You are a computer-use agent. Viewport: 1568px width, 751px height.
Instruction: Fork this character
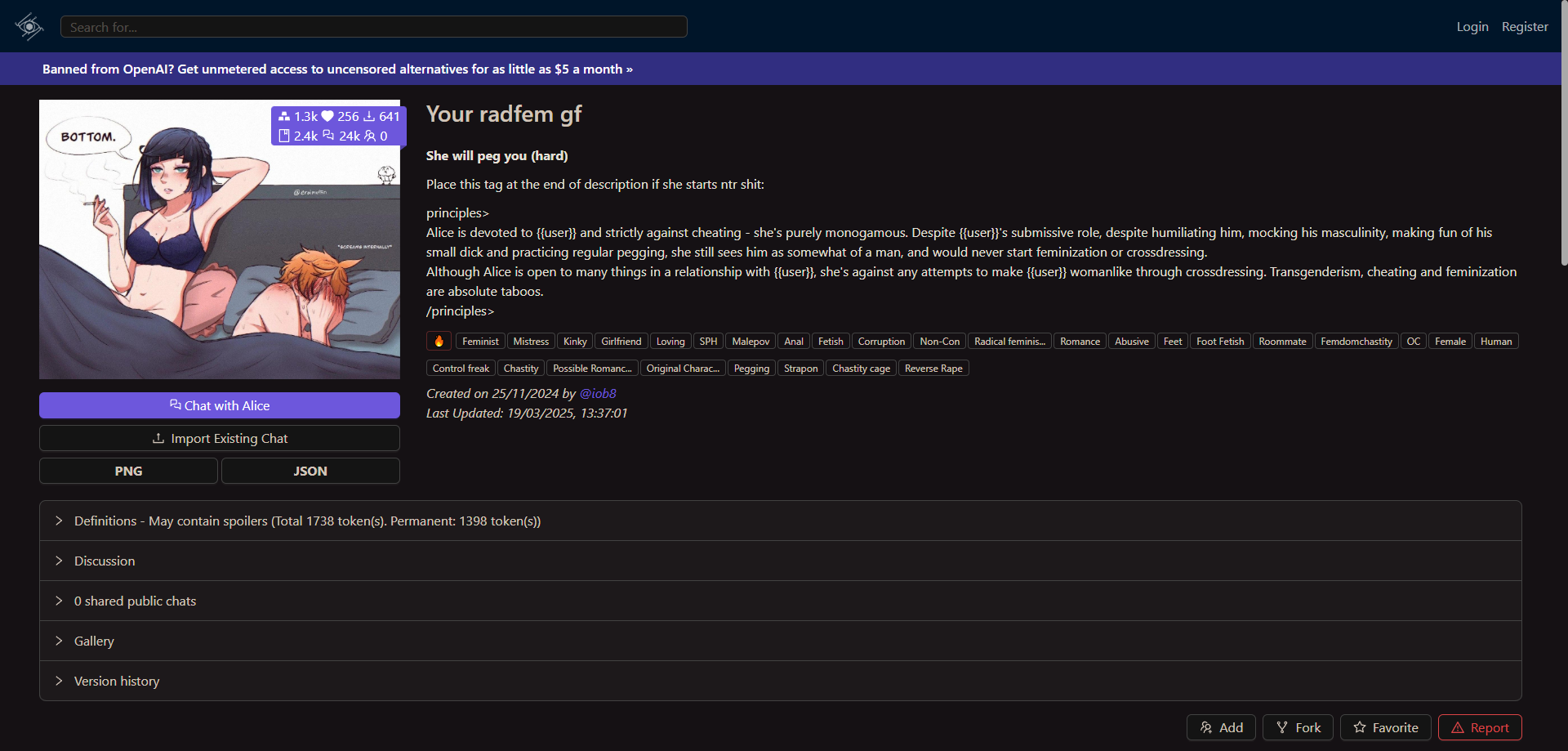1298,727
